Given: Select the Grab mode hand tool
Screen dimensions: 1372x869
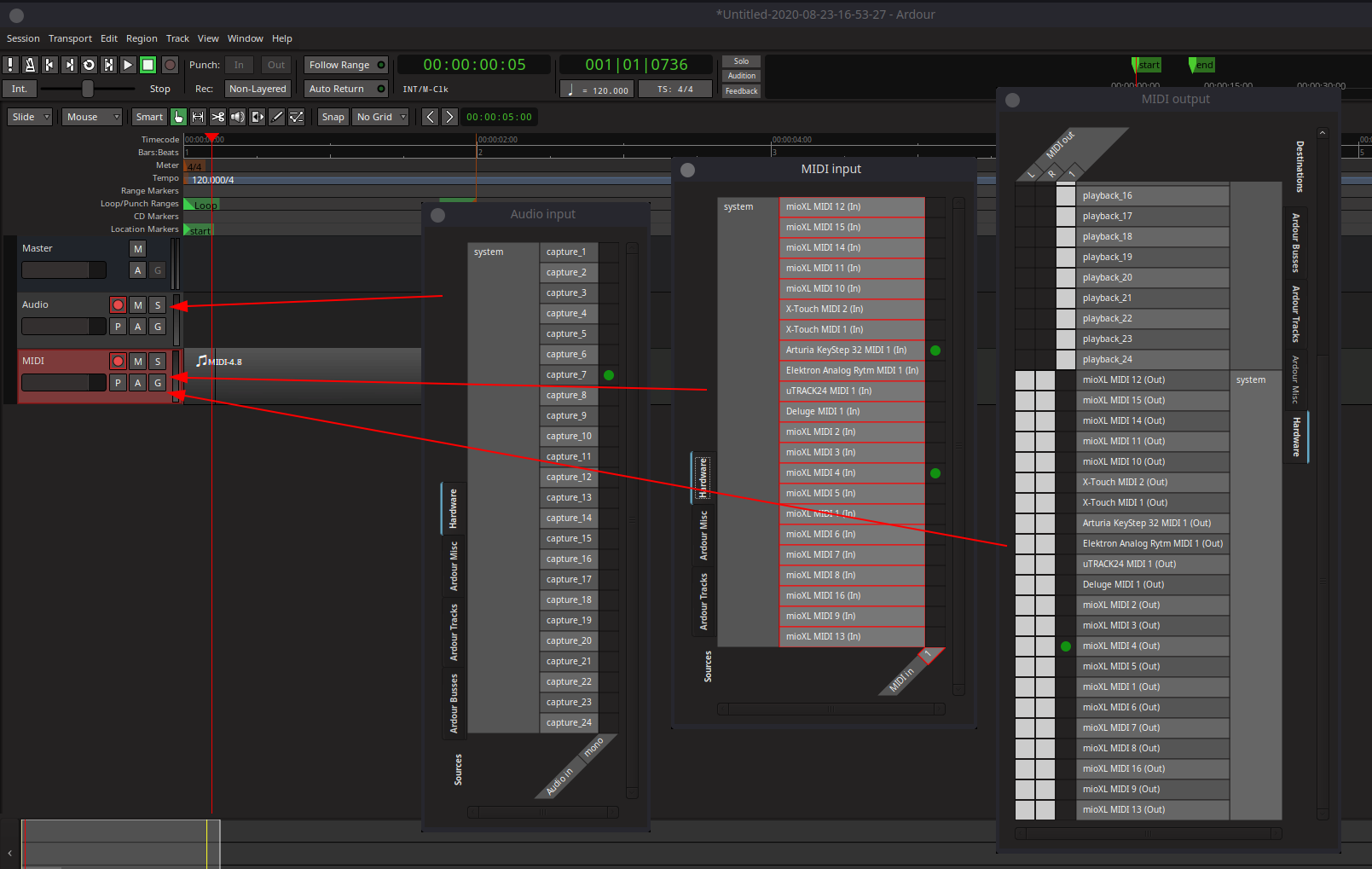Looking at the screenshot, I should coord(178,117).
